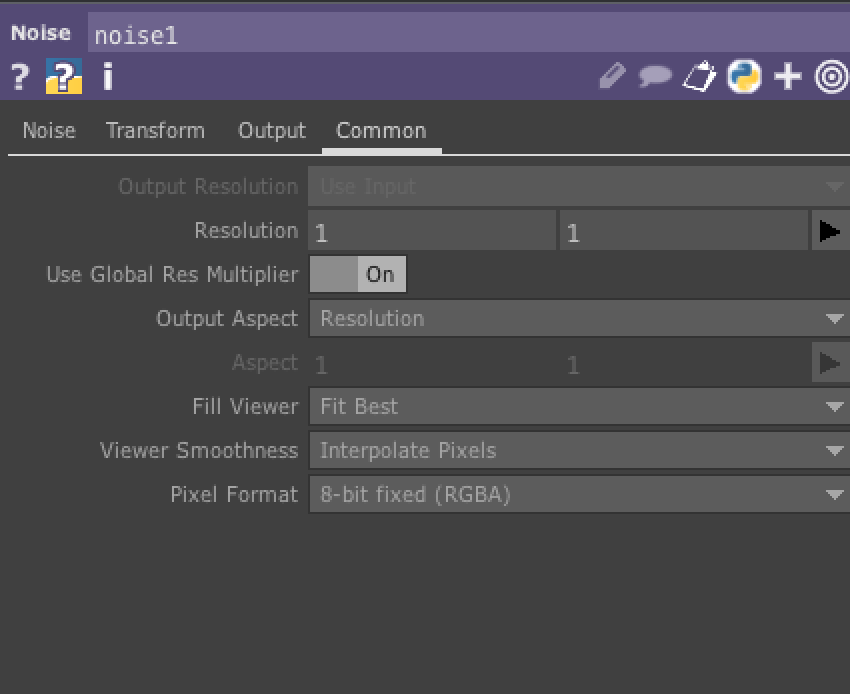Open the Fill Viewer dropdown
The image size is (850, 694).
coord(578,407)
